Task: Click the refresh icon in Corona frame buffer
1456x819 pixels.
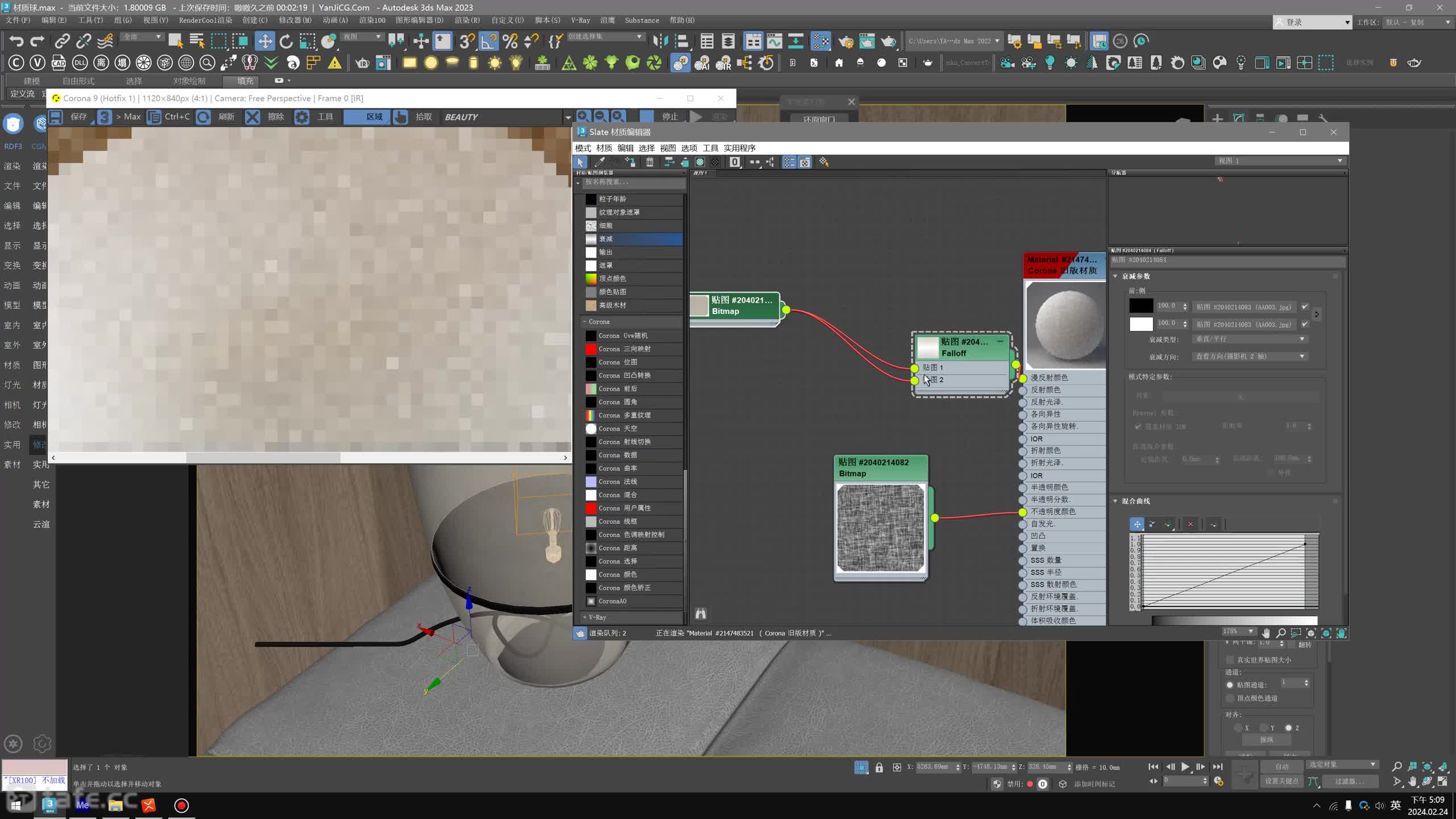Action: (x=204, y=117)
